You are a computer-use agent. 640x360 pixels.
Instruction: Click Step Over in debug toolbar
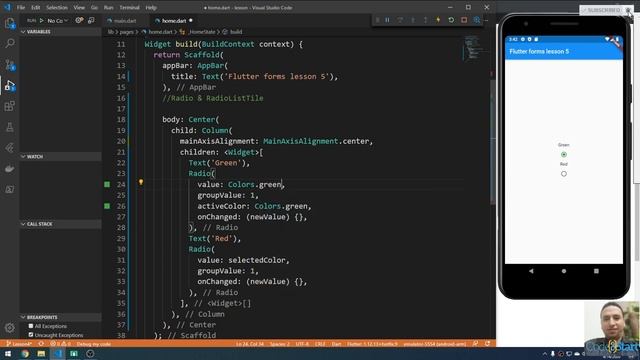(400, 20)
